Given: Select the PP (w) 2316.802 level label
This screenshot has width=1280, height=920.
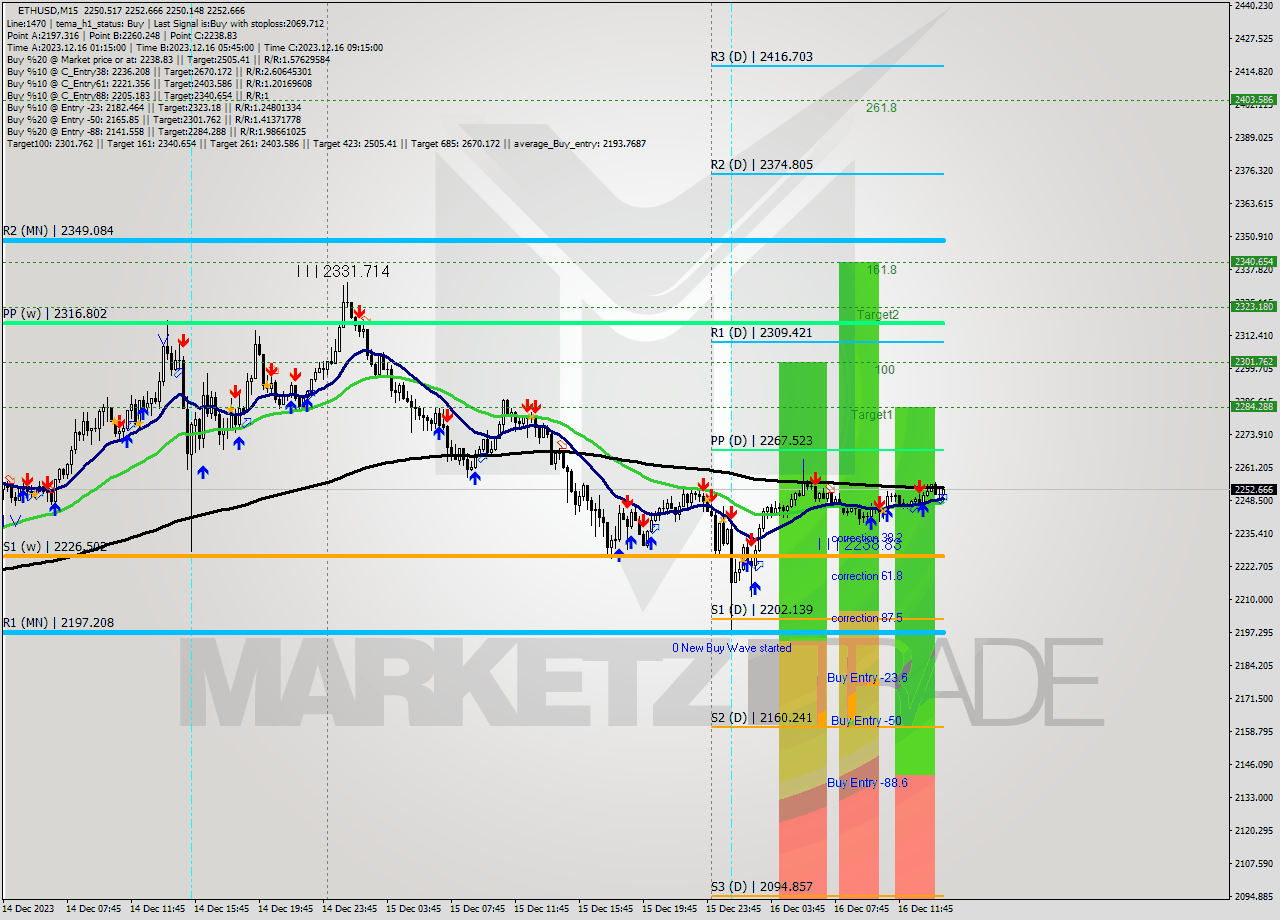Looking at the screenshot, I should 55,313.
